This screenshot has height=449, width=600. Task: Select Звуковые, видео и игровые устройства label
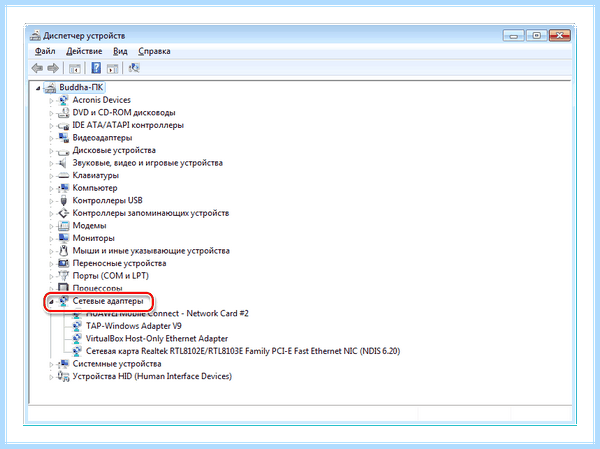point(148,163)
